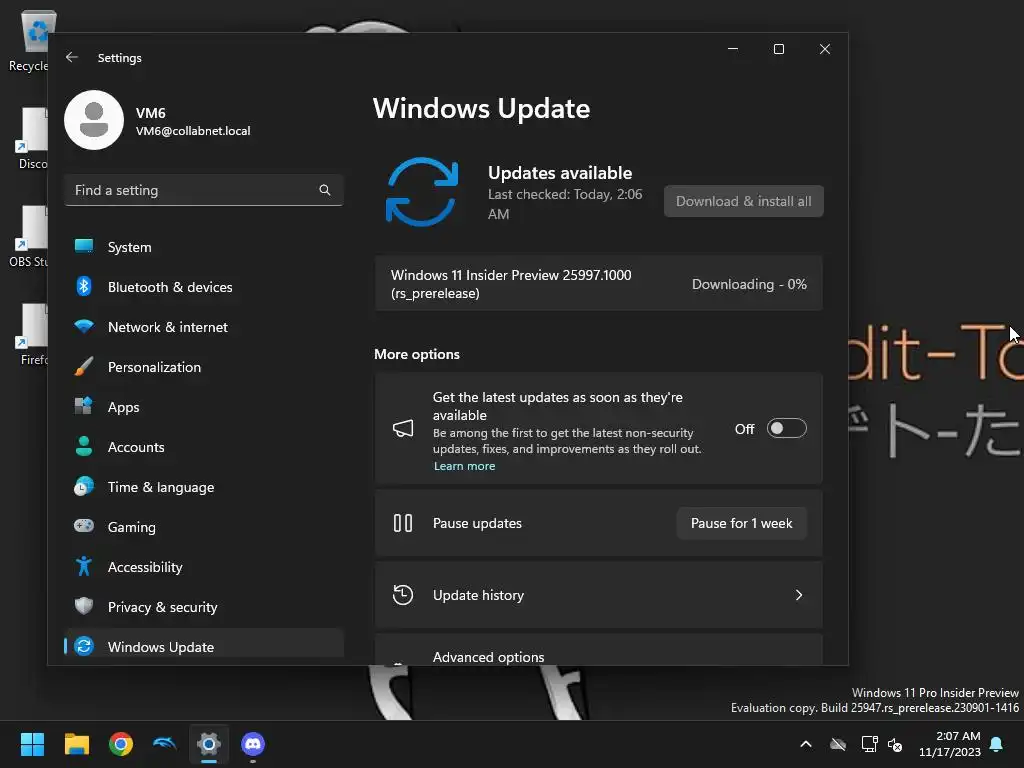Click Download & install all button
Image resolution: width=1024 pixels, height=768 pixels.
click(744, 201)
